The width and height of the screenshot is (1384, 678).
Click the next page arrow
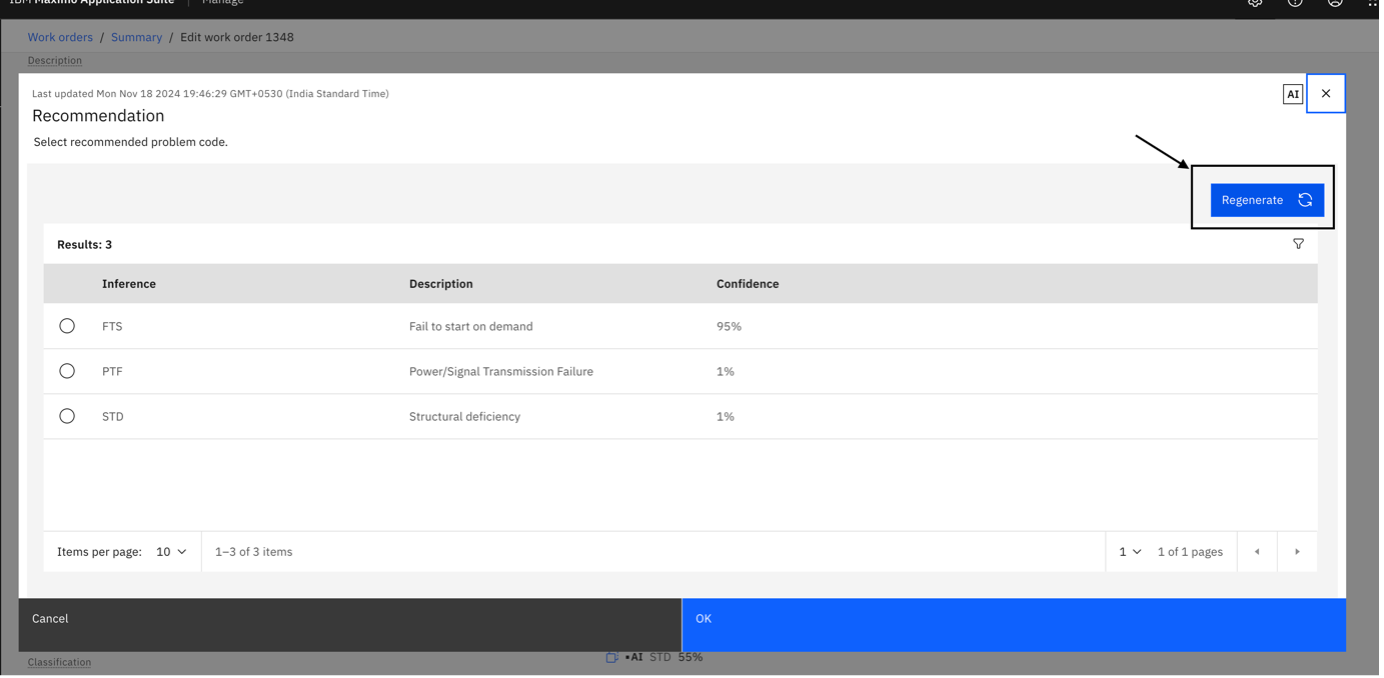[1297, 551]
